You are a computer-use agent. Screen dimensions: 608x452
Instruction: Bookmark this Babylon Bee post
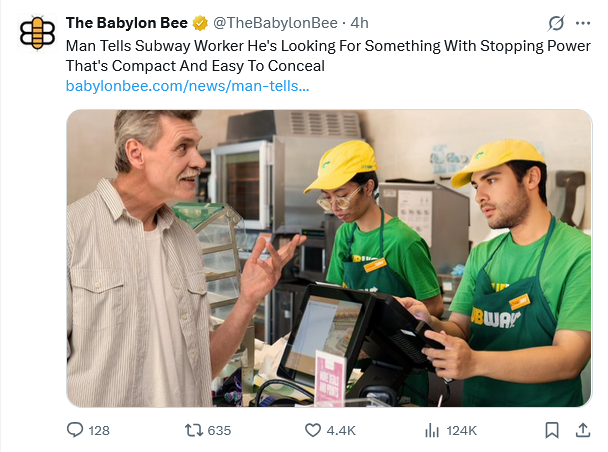point(552,430)
